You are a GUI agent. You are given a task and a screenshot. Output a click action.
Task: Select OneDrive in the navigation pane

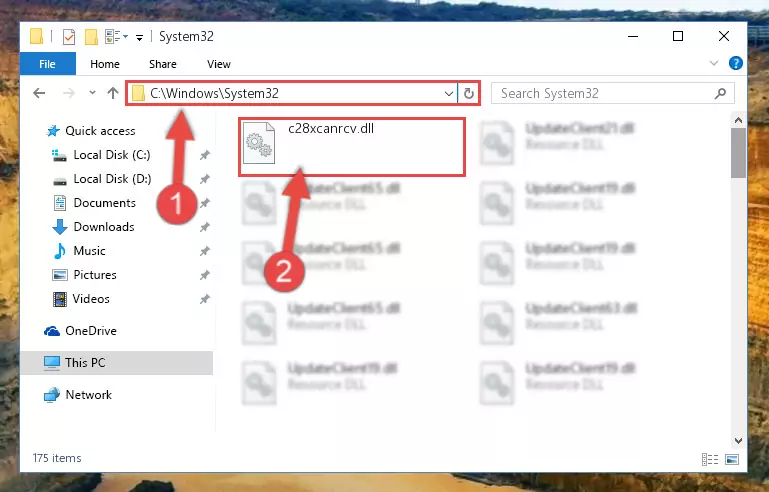(91, 331)
